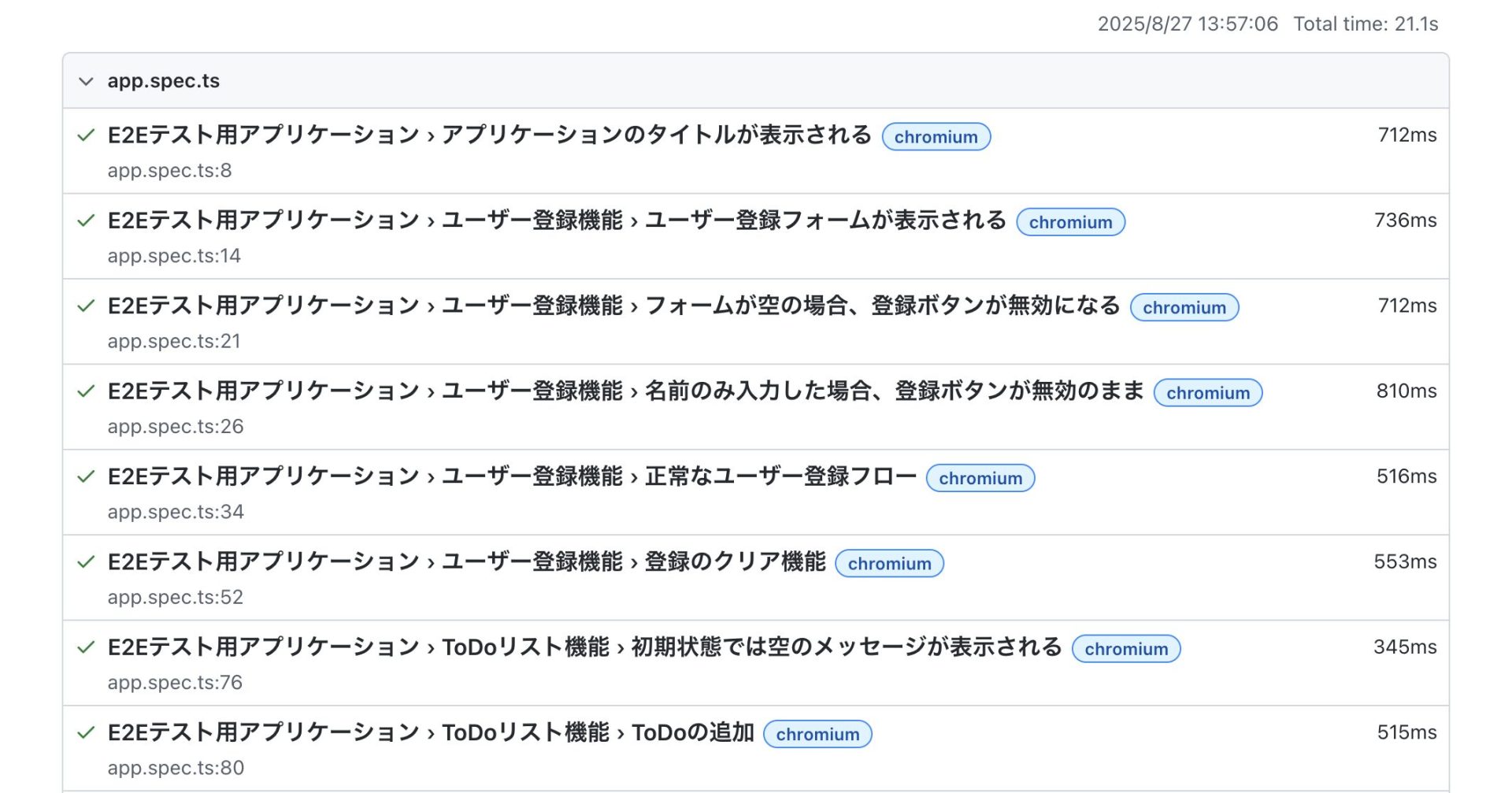Image resolution: width=1512 pixels, height=793 pixels.
Task: Filter by chromium tag on 登録のクリア機能 row
Action: pos(889,564)
